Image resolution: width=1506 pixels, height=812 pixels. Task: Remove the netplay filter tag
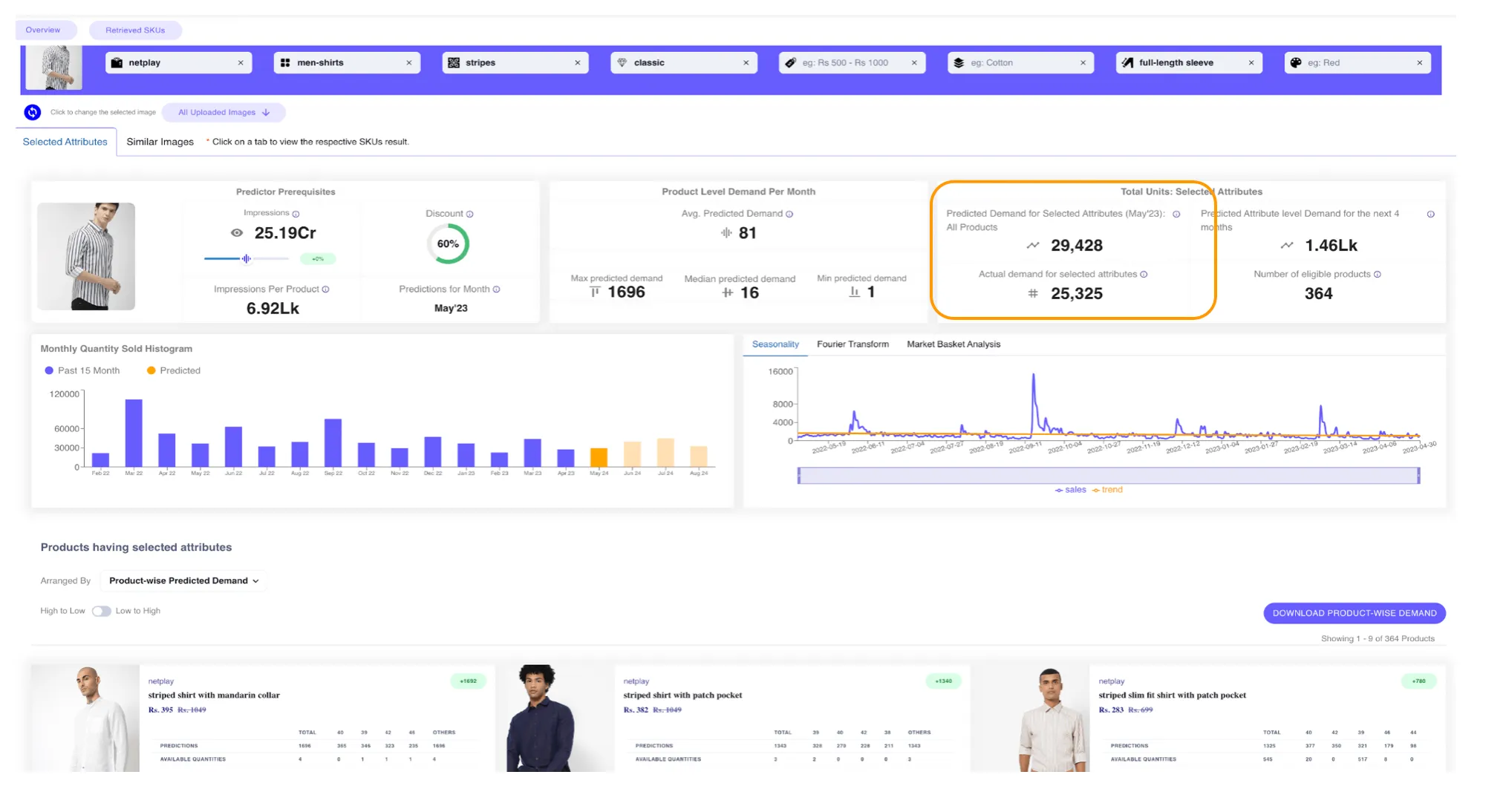(x=241, y=63)
